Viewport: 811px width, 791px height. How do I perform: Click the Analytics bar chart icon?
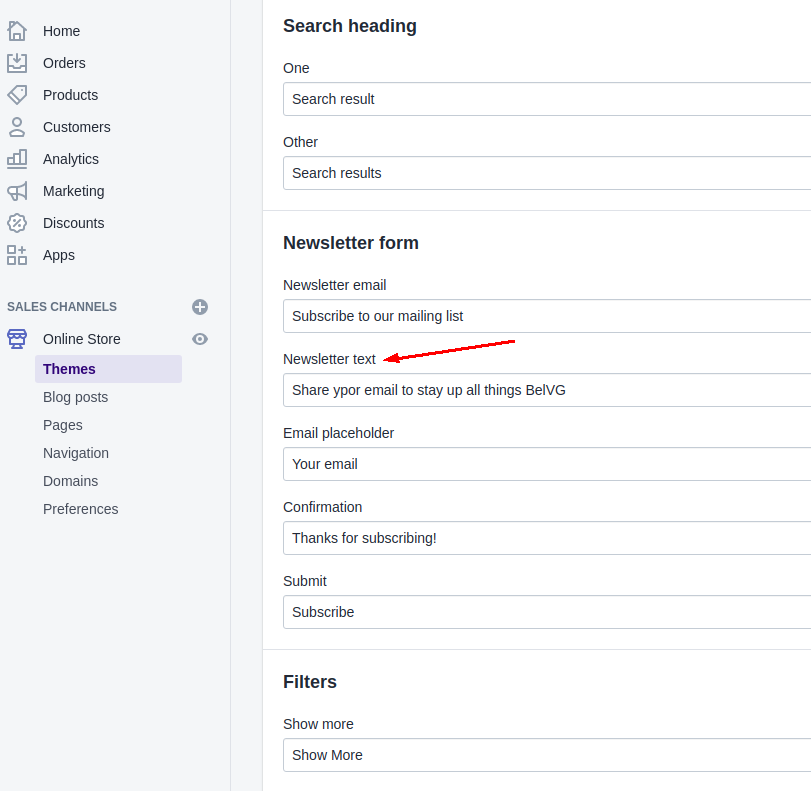[x=17, y=159]
